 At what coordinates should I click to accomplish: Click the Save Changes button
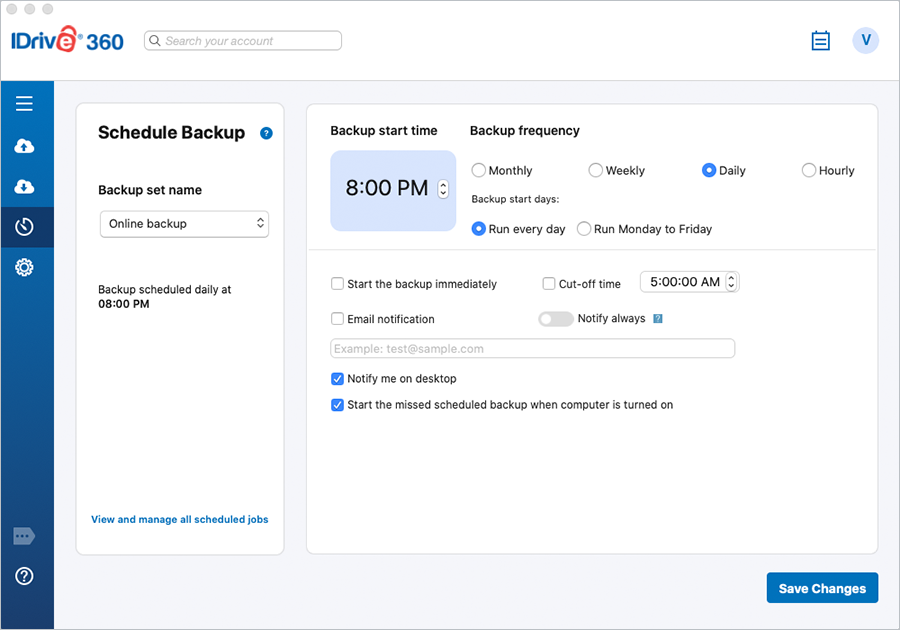click(822, 588)
